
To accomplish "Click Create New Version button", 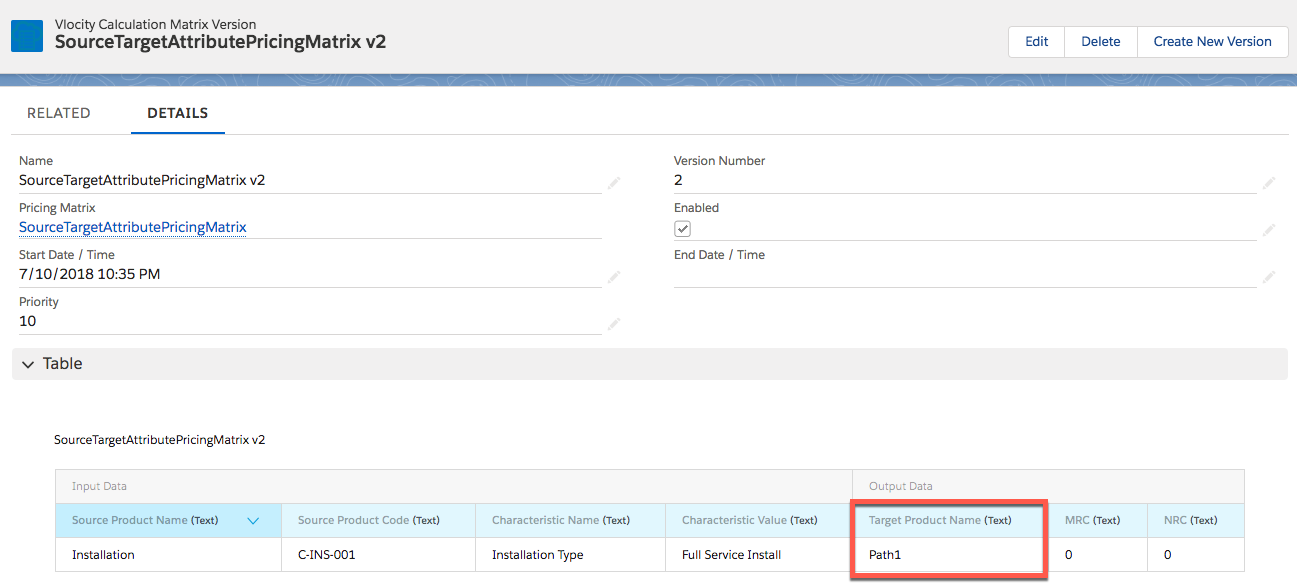I will pos(1213,42).
